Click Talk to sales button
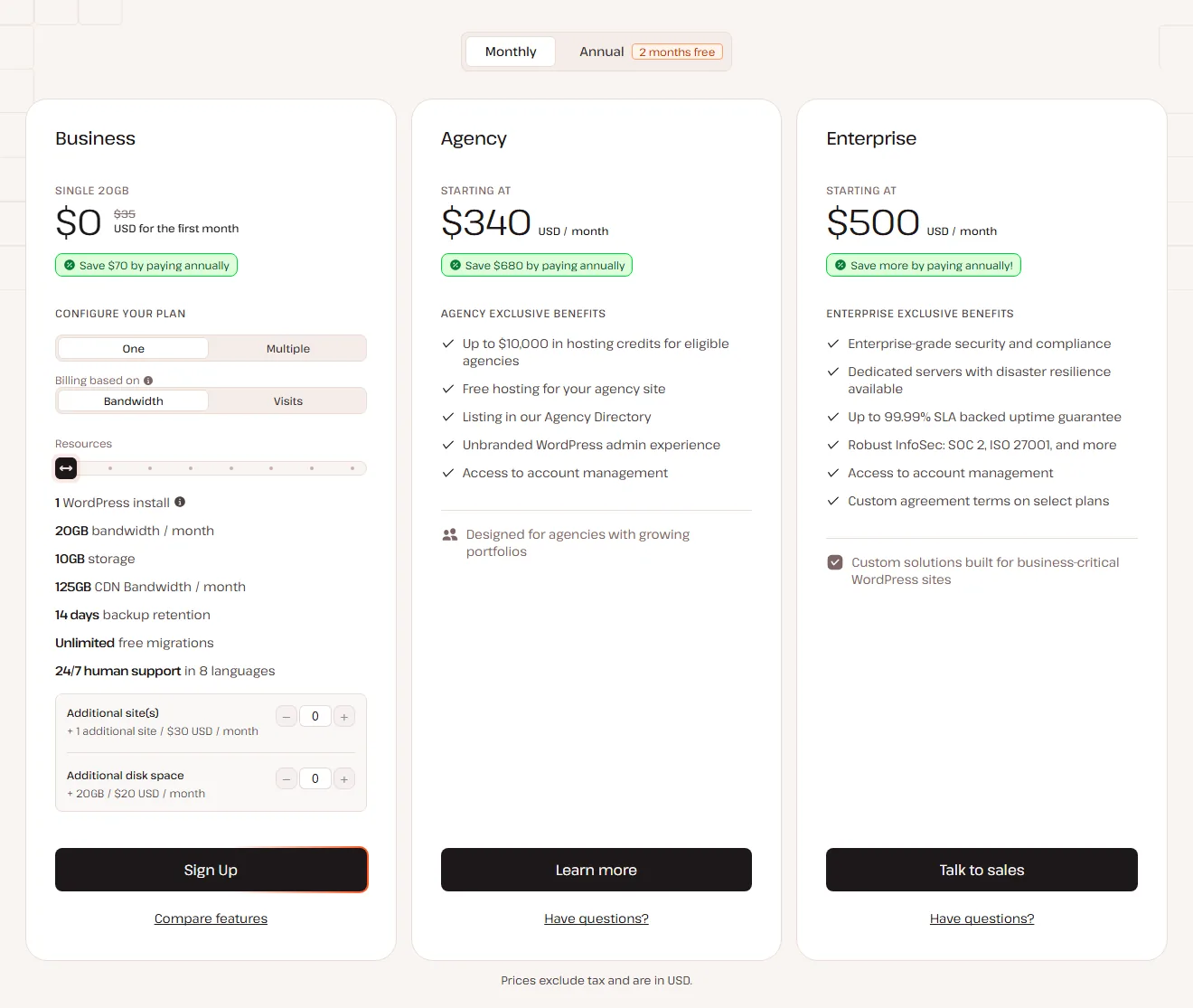The width and height of the screenshot is (1193, 1008). [x=982, y=870]
